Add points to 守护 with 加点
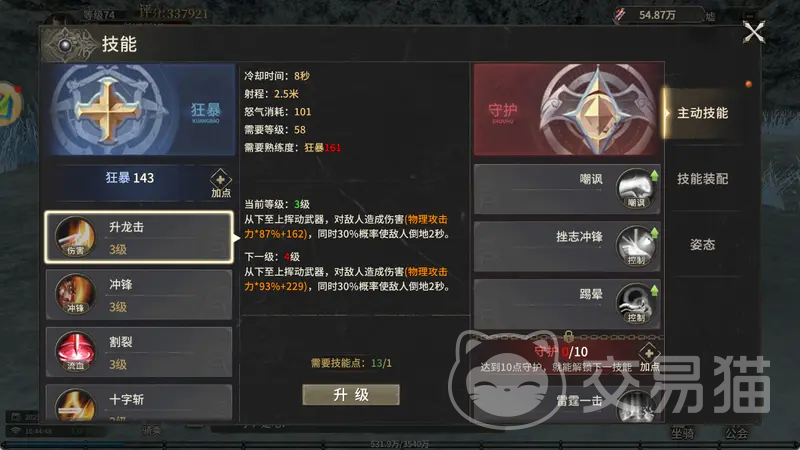The width and height of the screenshot is (800, 450). [649, 358]
